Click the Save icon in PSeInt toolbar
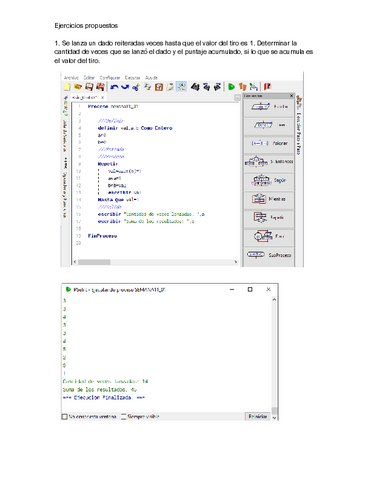Viewport: 371px width, 480px height. point(89,87)
